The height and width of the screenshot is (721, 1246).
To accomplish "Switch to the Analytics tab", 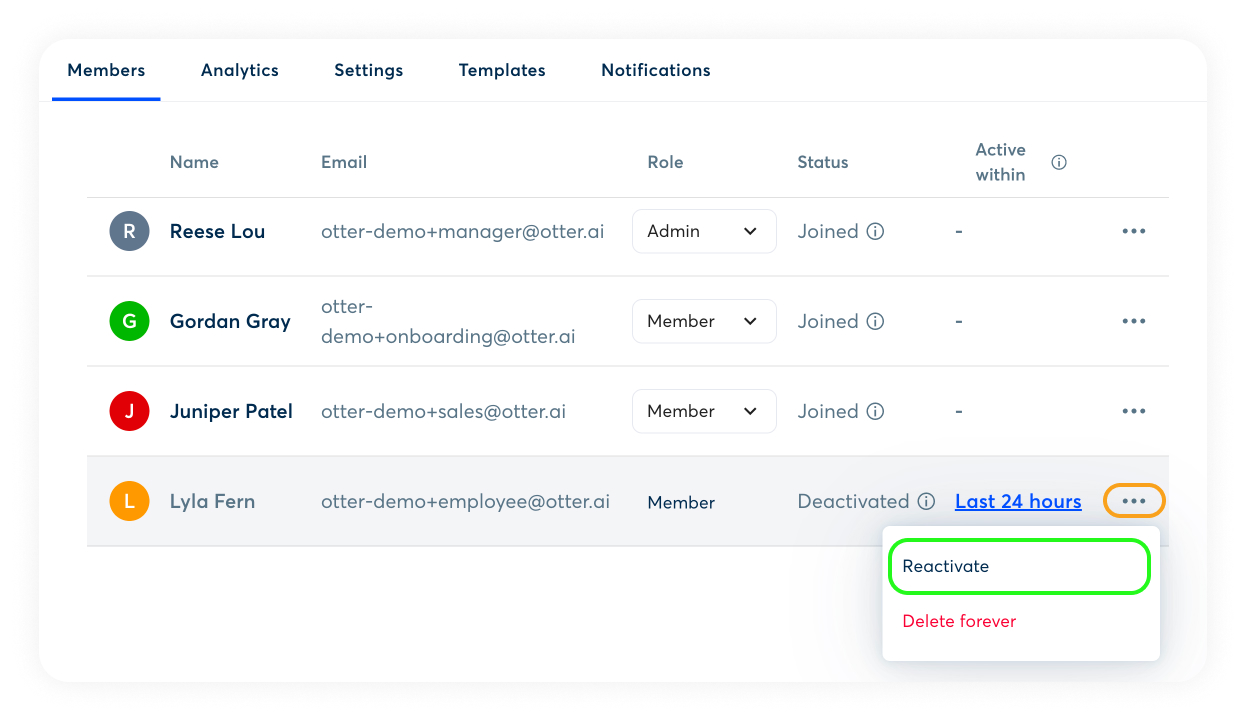I will pyautogui.click(x=240, y=70).
